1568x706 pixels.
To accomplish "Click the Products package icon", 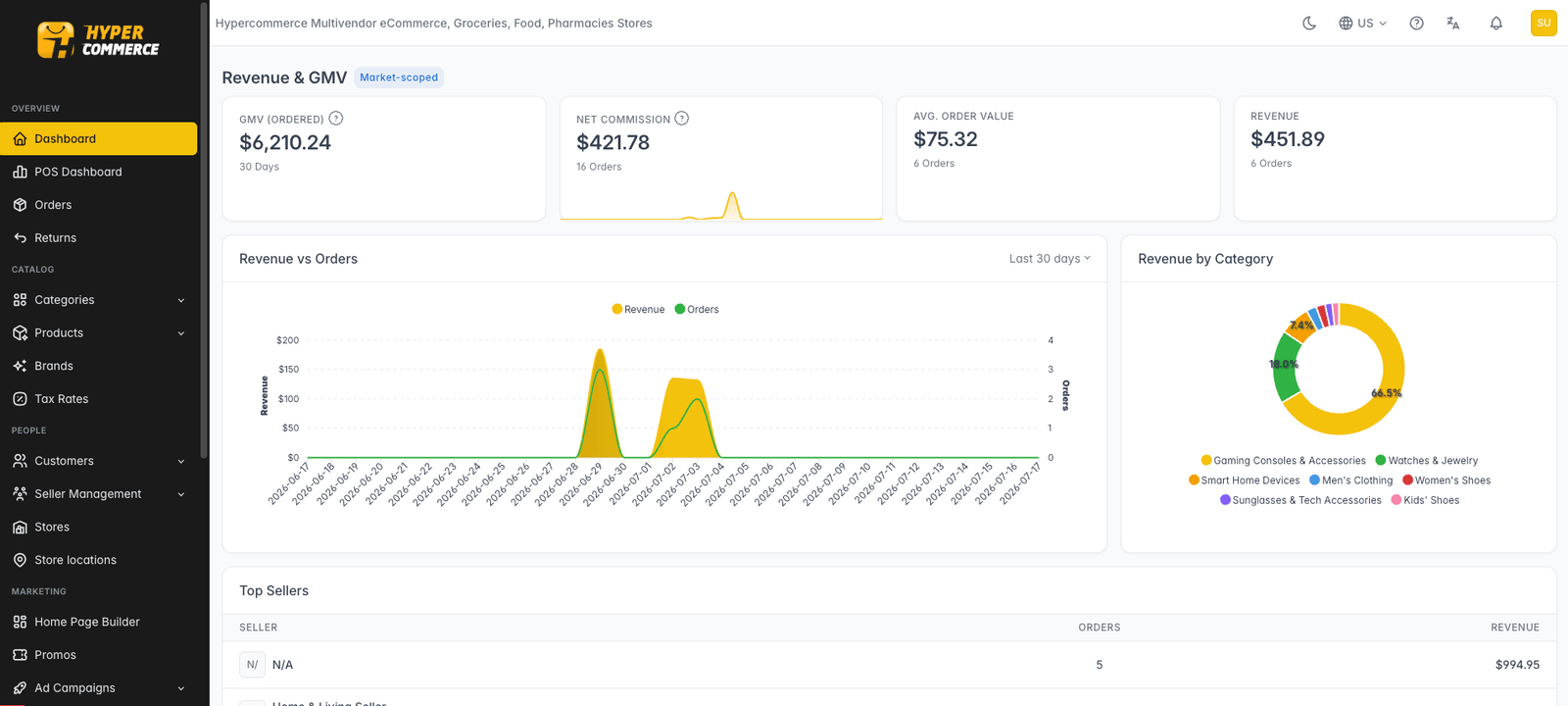I will click(x=20, y=333).
